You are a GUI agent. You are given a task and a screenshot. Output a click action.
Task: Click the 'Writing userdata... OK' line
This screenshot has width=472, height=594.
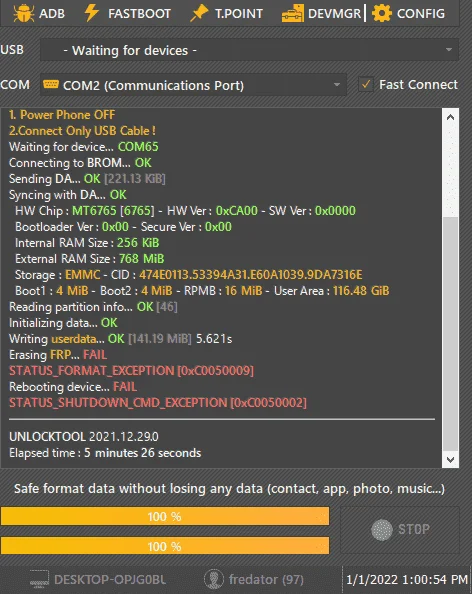(120, 338)
